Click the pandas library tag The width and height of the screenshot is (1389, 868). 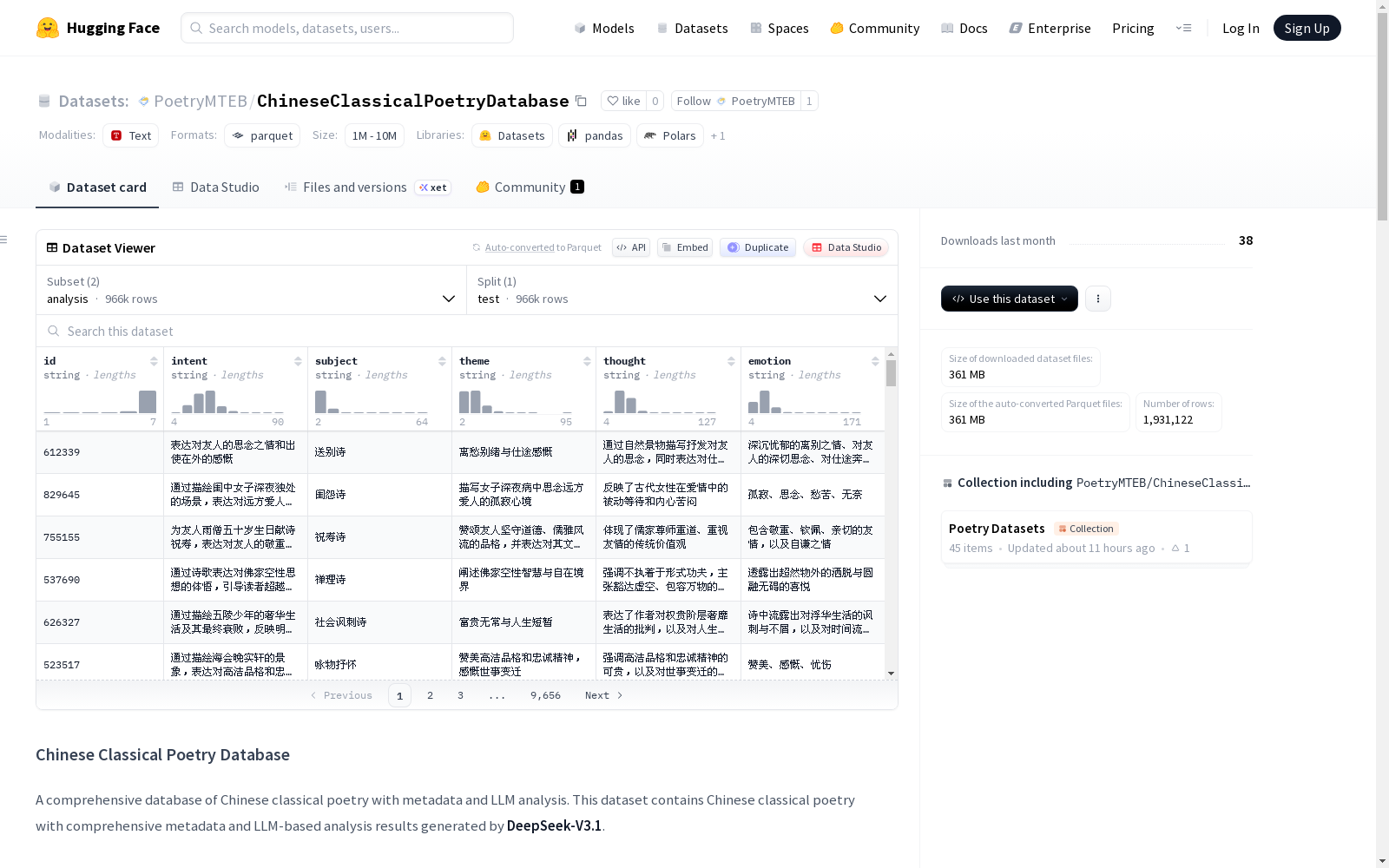(595, 135)
